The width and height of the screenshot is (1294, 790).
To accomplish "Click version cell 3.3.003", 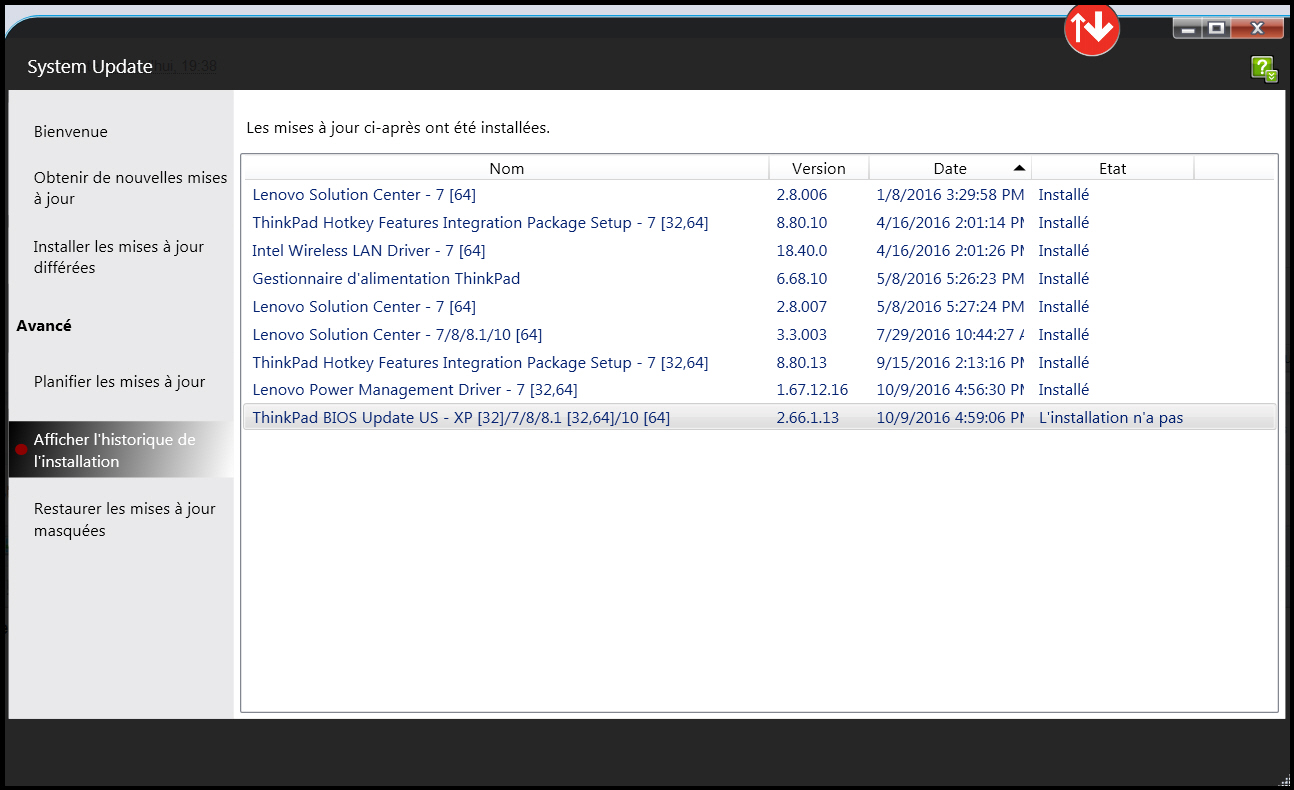I will tap(802, 335).
